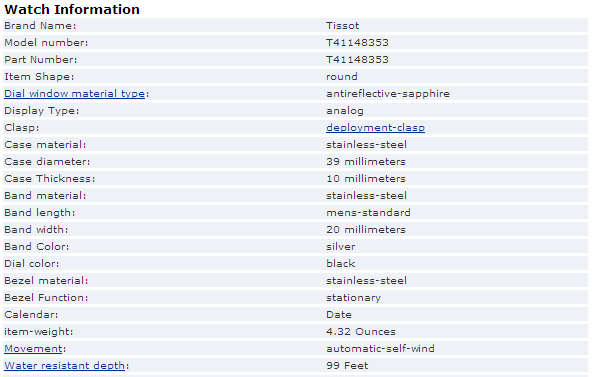This screenshot has width=593, height=377.
Task: Click the mens-standard band length value
Action: point(368,213)
